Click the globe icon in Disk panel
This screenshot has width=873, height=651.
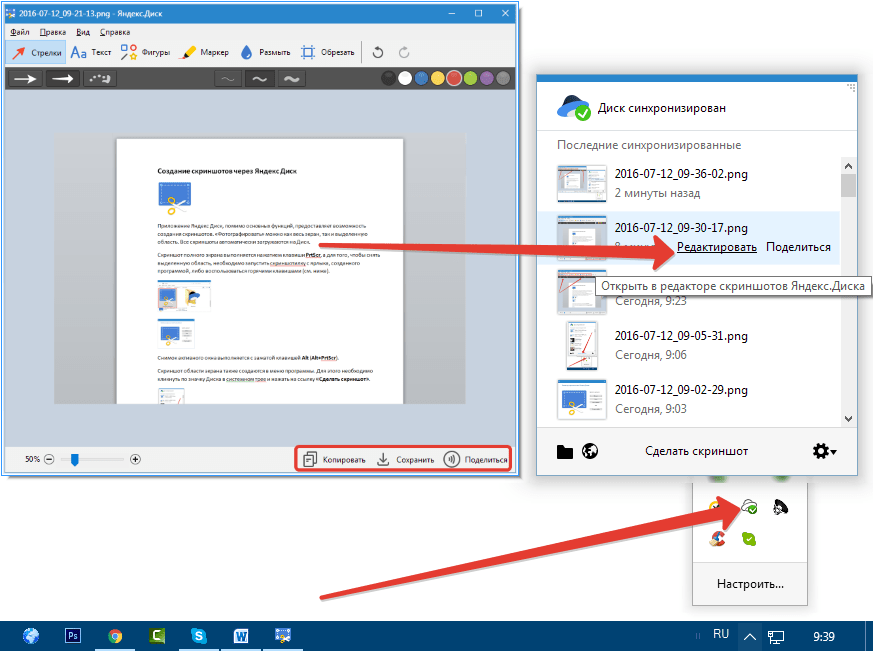[590, 451]
